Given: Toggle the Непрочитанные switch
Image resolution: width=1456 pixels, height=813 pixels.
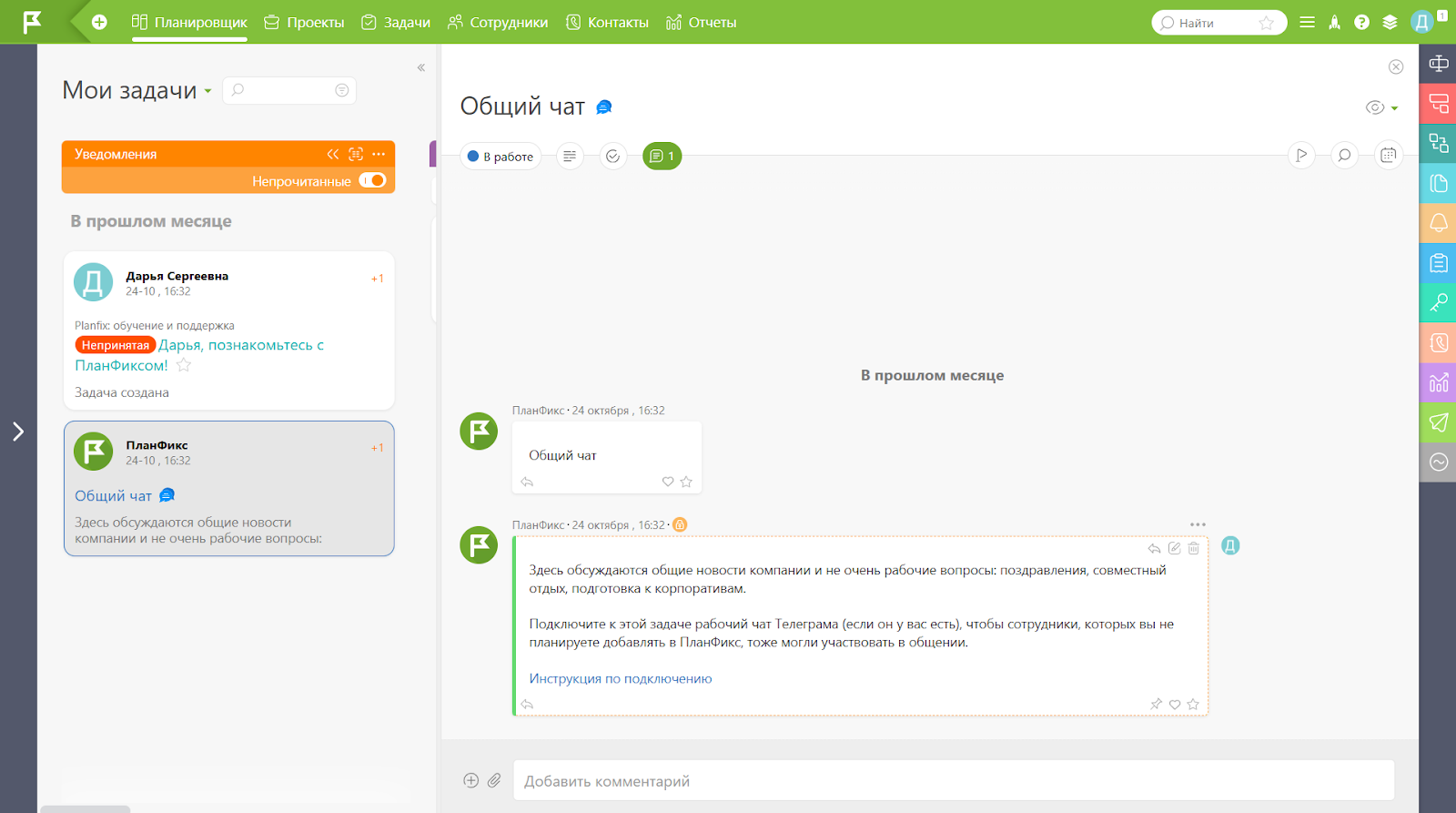Looking at the screenshot, I should pyautogui.click(x=372, y=180).
